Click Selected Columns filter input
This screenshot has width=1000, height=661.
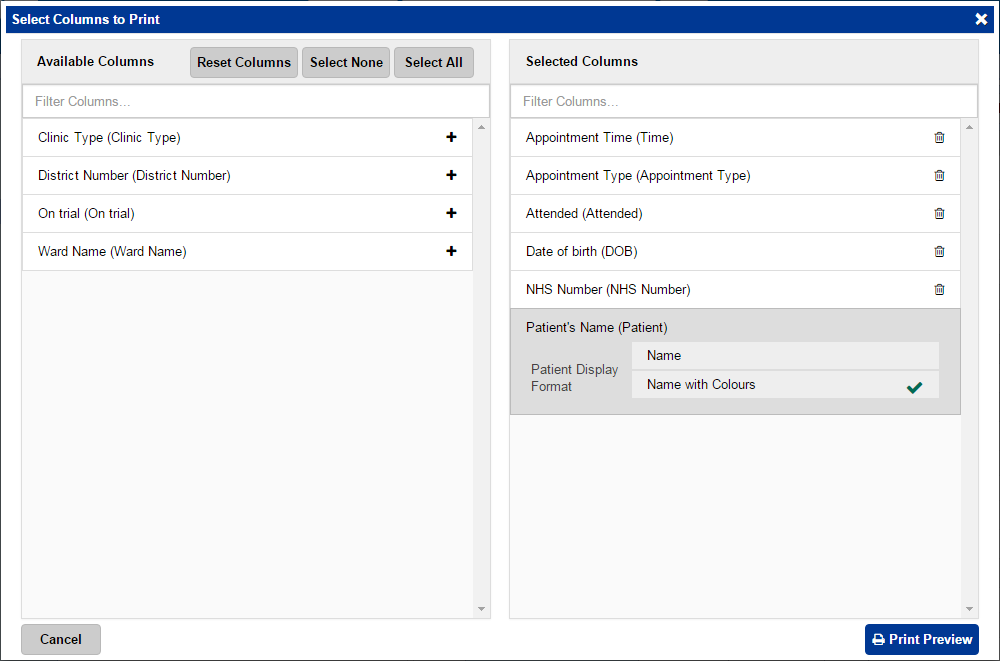743,102
